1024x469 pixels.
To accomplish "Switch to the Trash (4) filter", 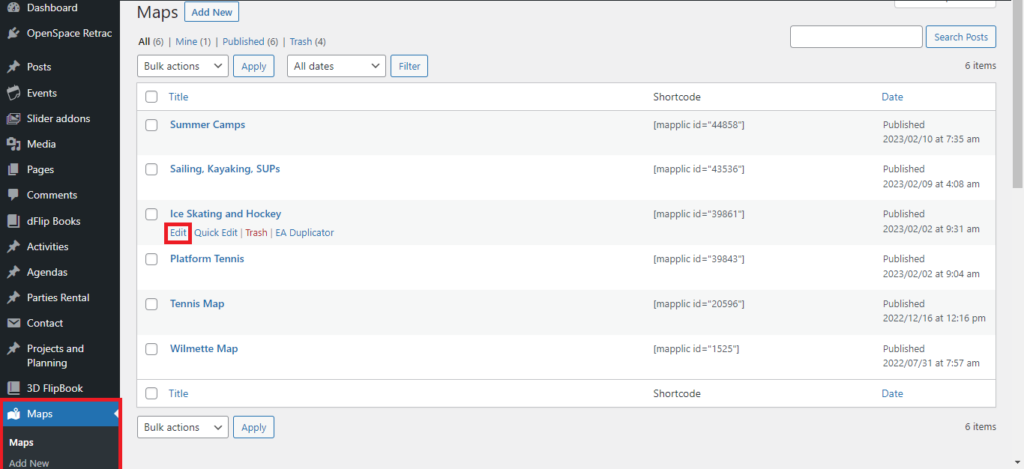I will click(308, 41).
